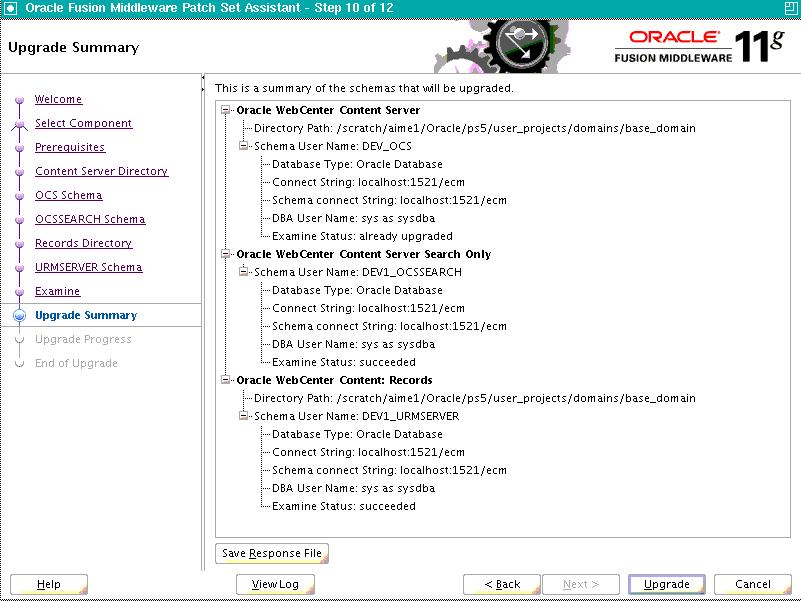The height and width of the screenshot is (601, 801).
Task: Collapse the Oracle WebCenter Content Server node
Action: coord(225,110)
